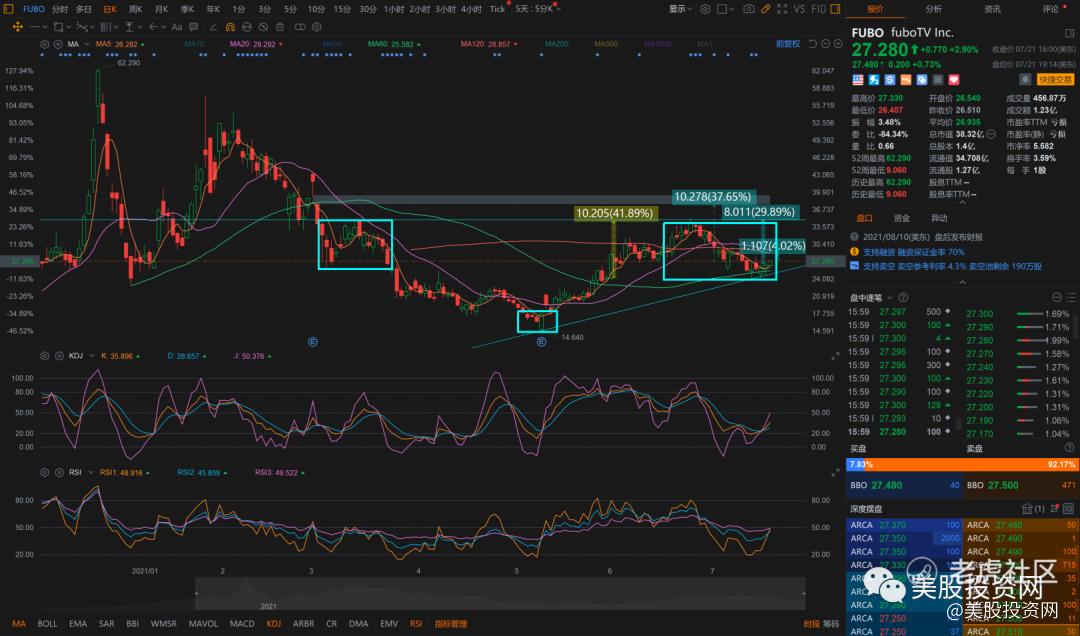Click the timeline range navigator strip
1080x636 pixels.
pos(501,594)
